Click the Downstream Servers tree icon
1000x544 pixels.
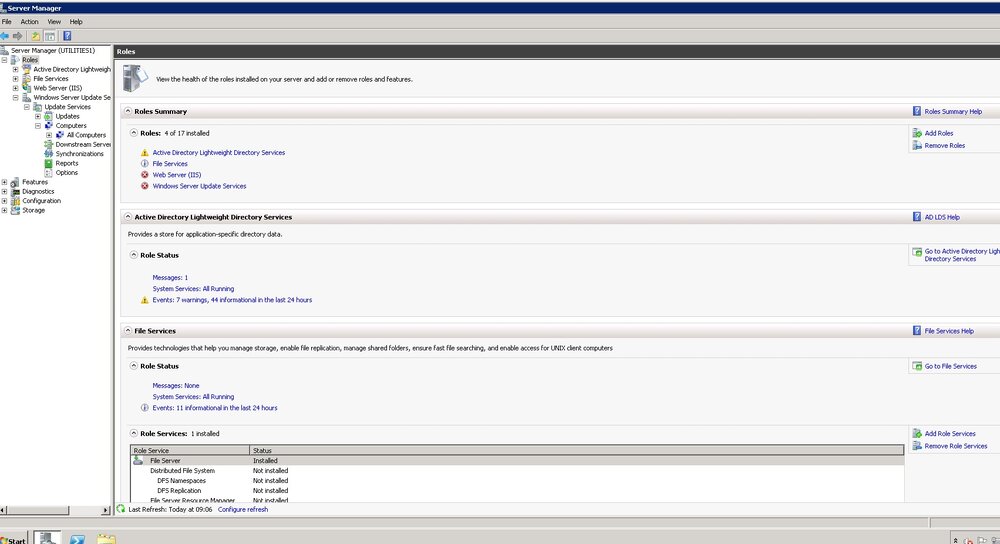(x=48, y=144)
